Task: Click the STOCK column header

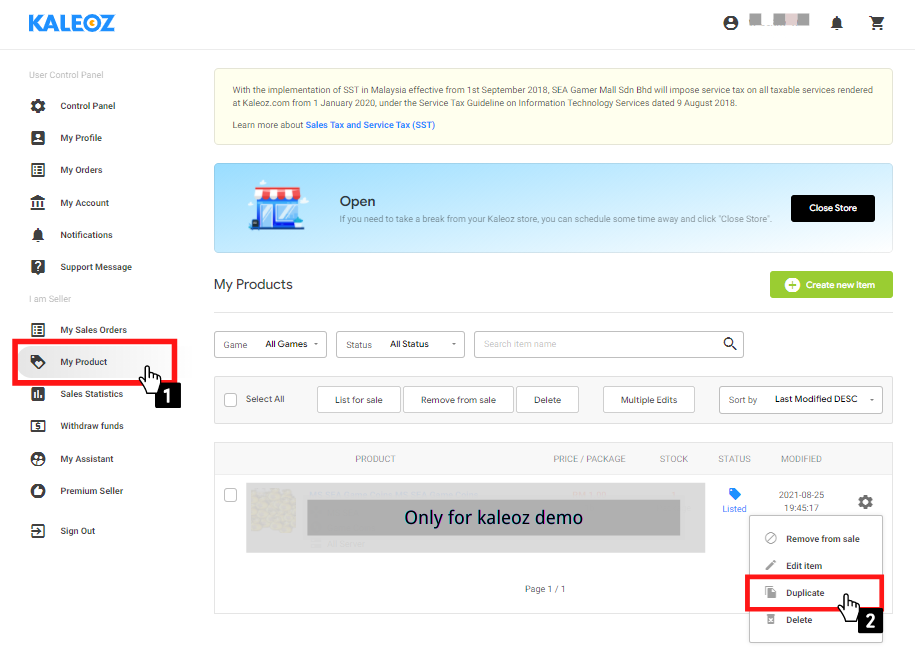Action: tap(674, 459)
